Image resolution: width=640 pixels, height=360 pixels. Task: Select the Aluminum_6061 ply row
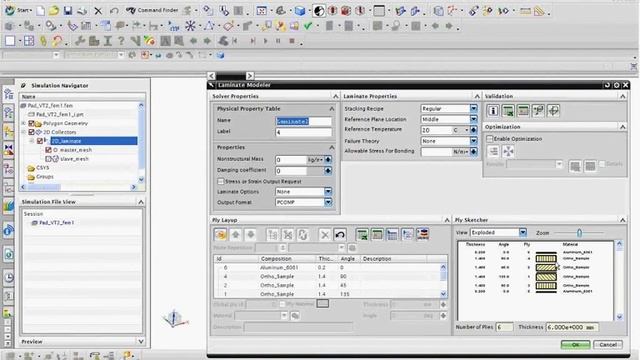327,268
